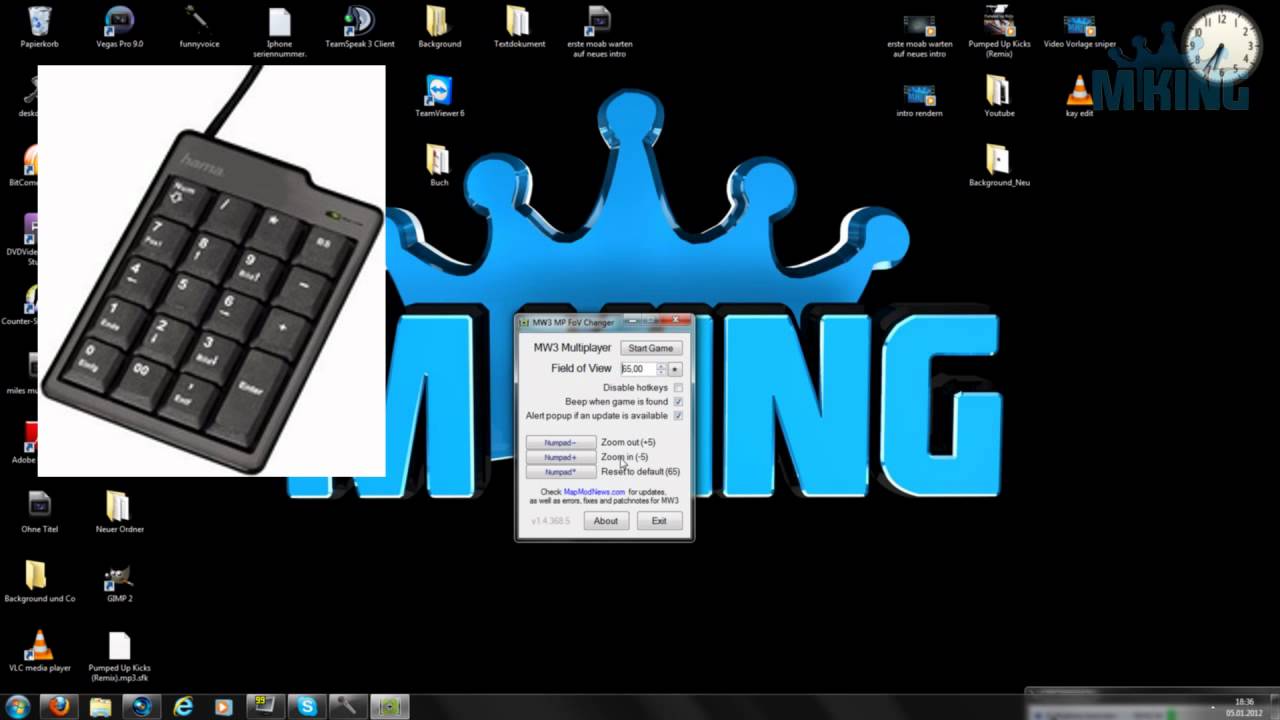
Task: Click the Numpad* hotkey button
Action: [560, 472]
